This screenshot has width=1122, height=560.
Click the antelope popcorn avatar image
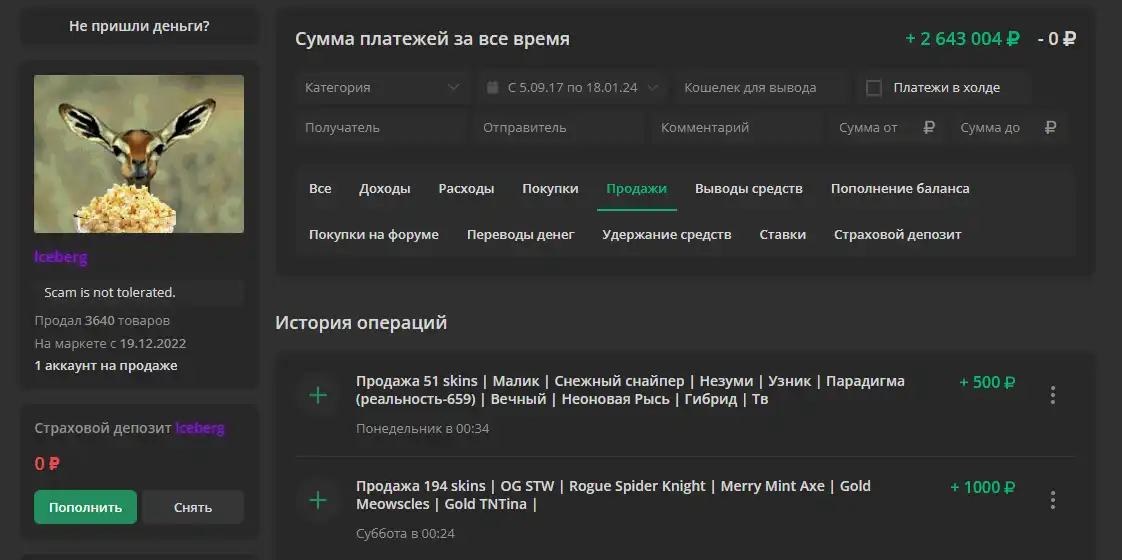139,154
